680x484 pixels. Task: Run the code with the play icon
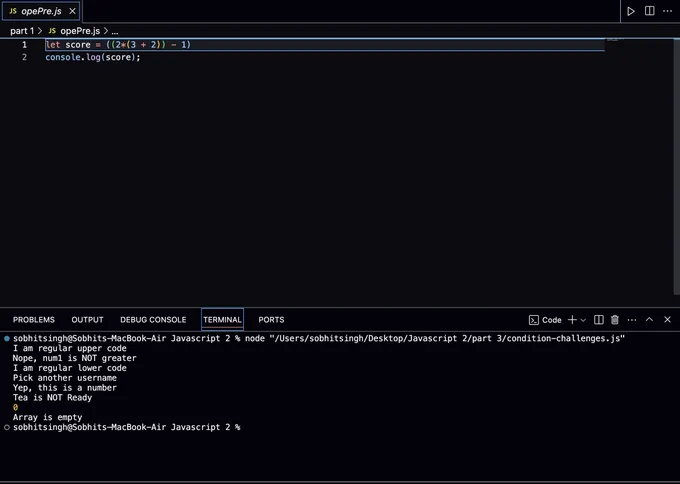click(x=631, y=11)
